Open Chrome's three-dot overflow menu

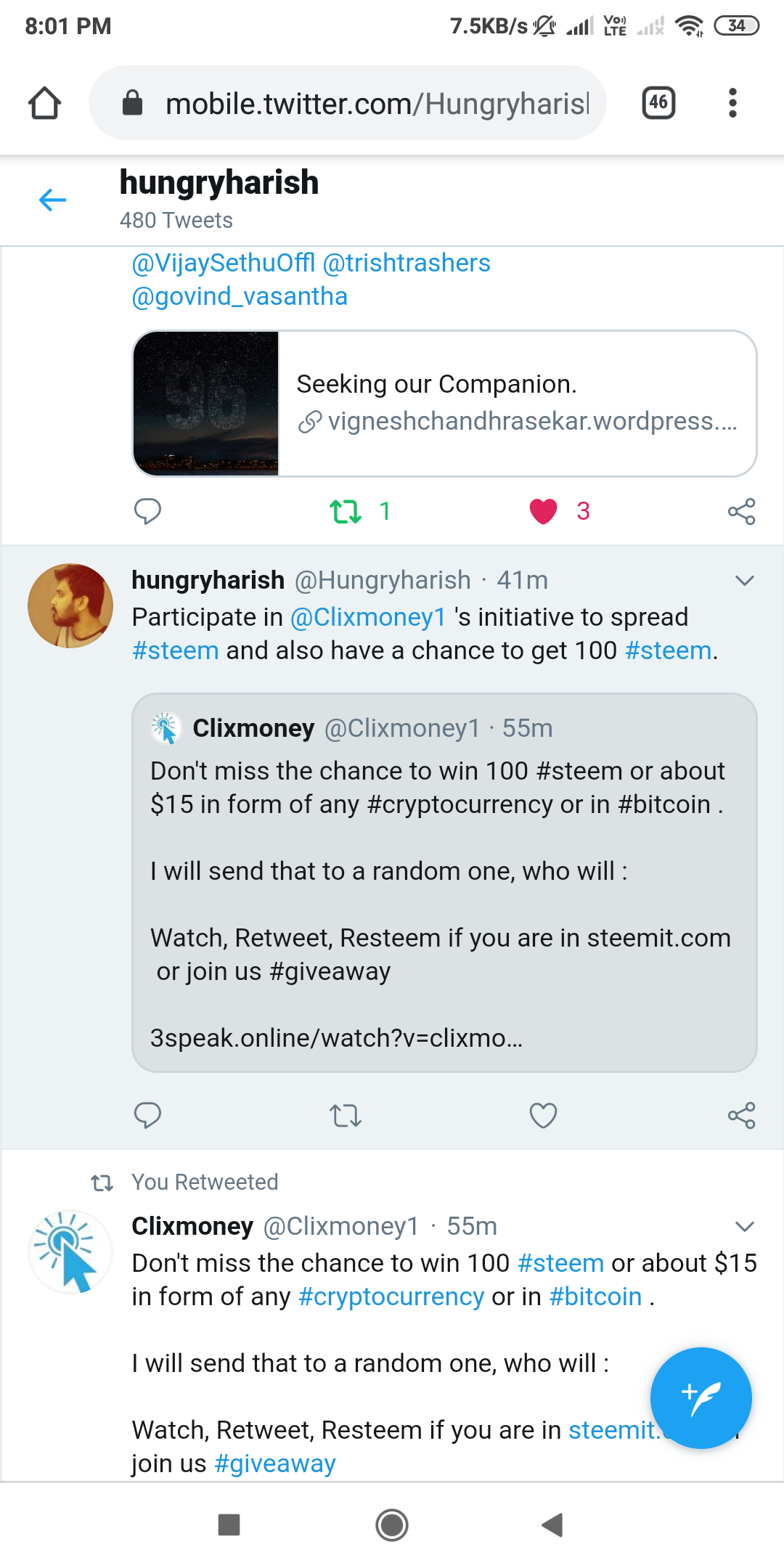coord(732,103)
